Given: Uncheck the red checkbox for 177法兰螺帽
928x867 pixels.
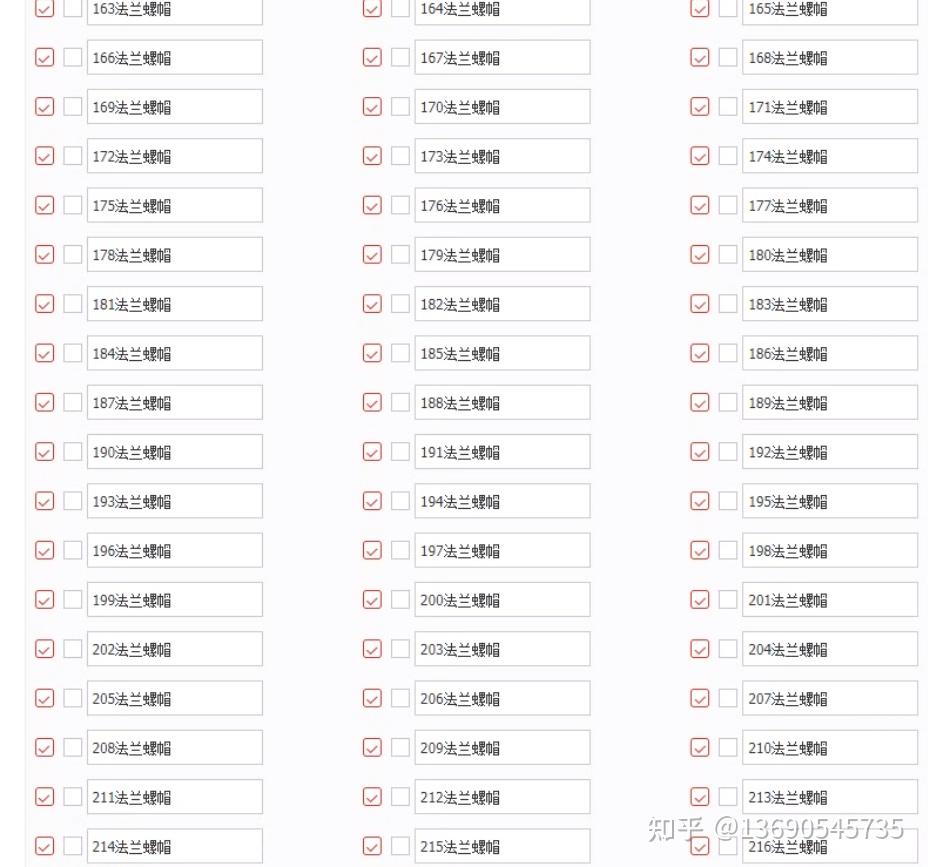Looking at the screenshot, I should click(x=700, y=205).
